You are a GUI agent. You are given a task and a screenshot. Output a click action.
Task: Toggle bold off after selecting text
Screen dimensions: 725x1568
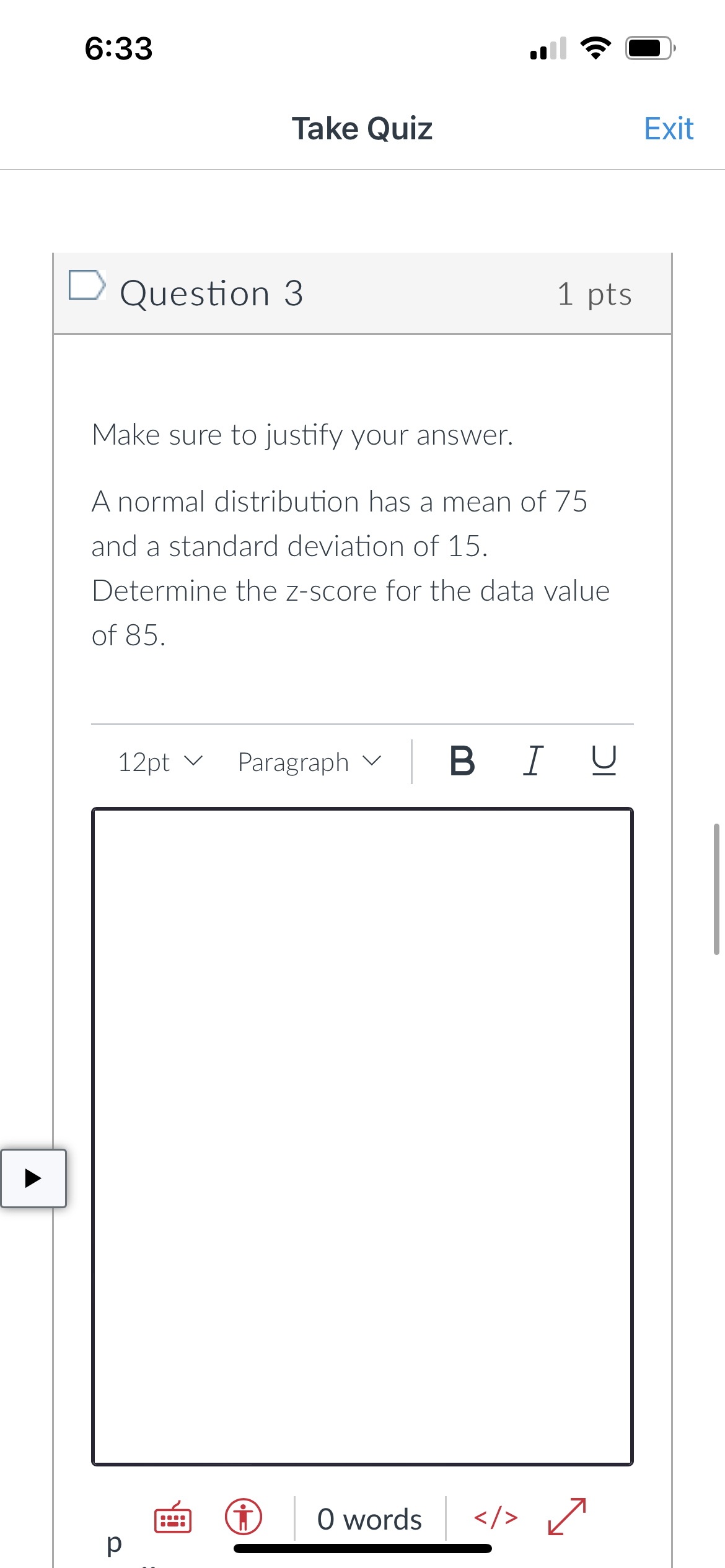point(463,762)
